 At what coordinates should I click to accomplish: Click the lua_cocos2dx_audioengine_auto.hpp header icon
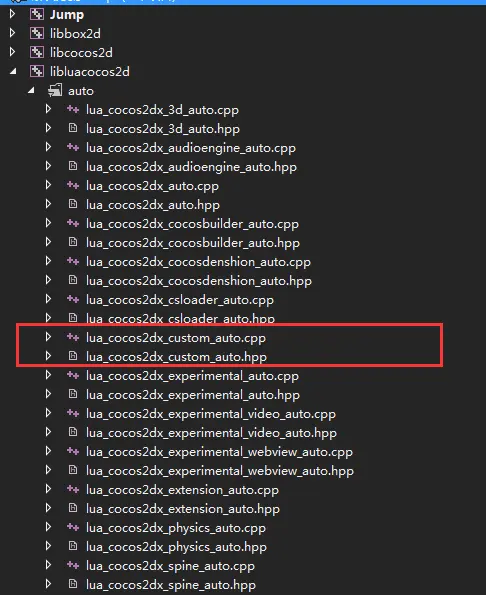point(73,166)
